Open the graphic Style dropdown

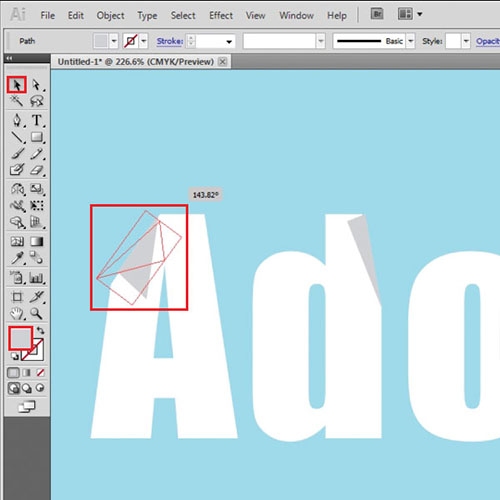point(466,41)
